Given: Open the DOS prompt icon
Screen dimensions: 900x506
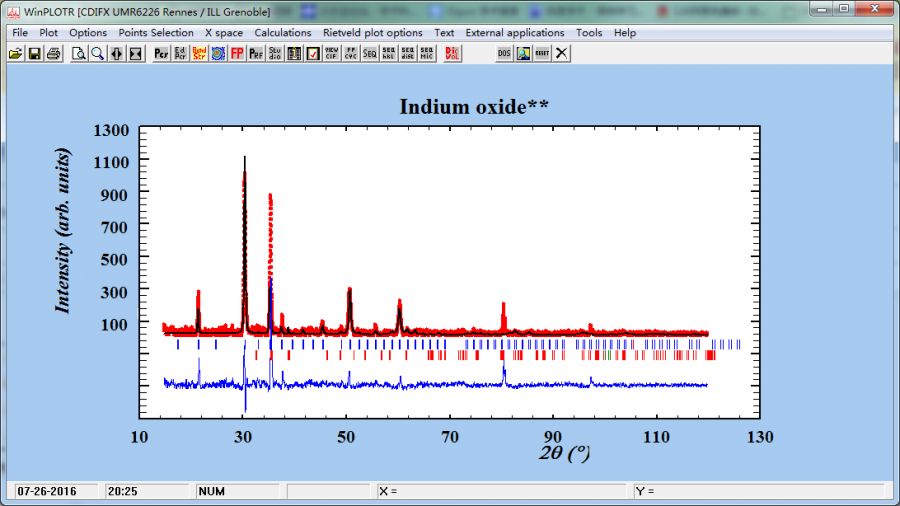Looking at the screenshot, I should tap(504, 53).
